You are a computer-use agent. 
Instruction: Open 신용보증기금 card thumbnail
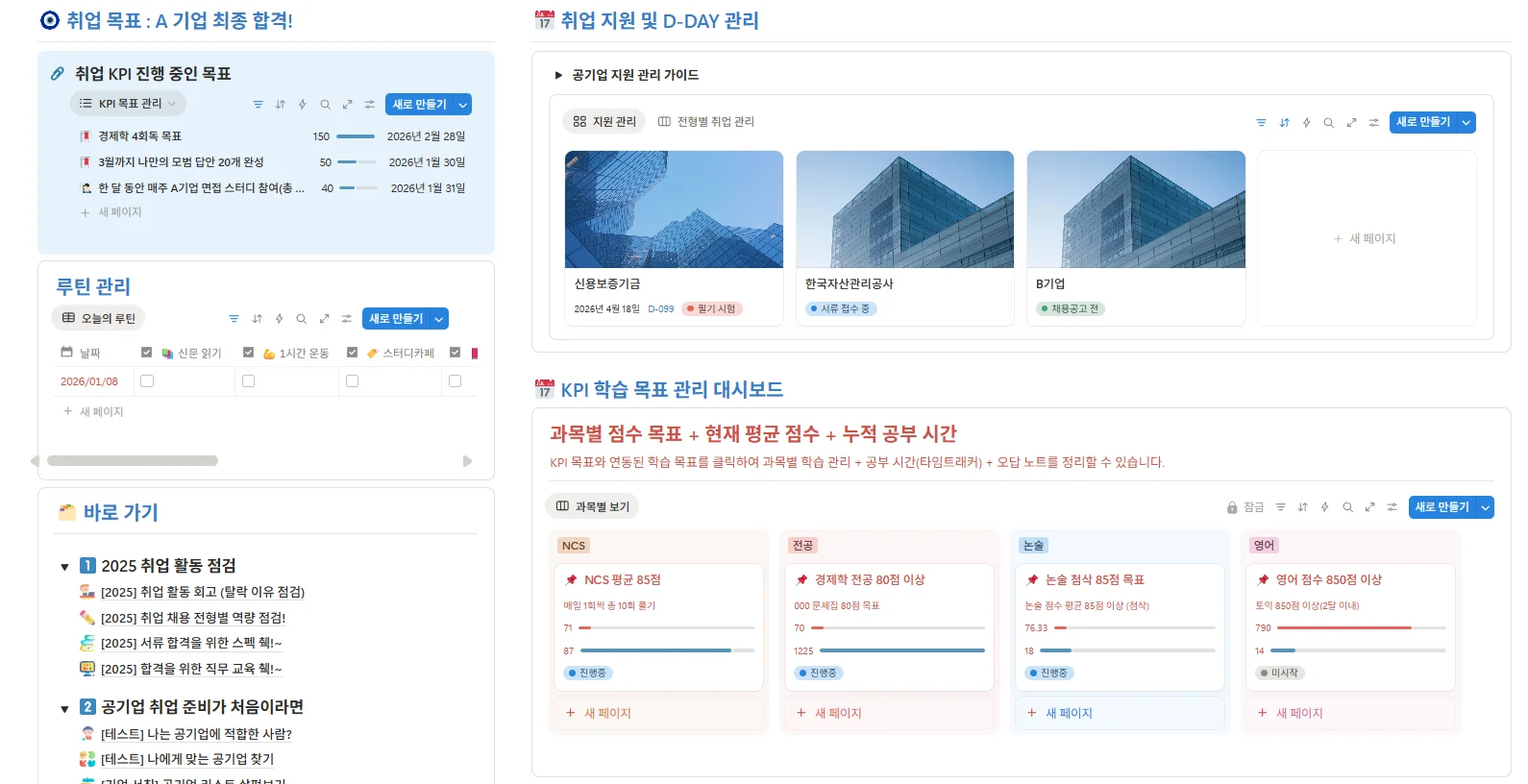[x=674, y=209]
